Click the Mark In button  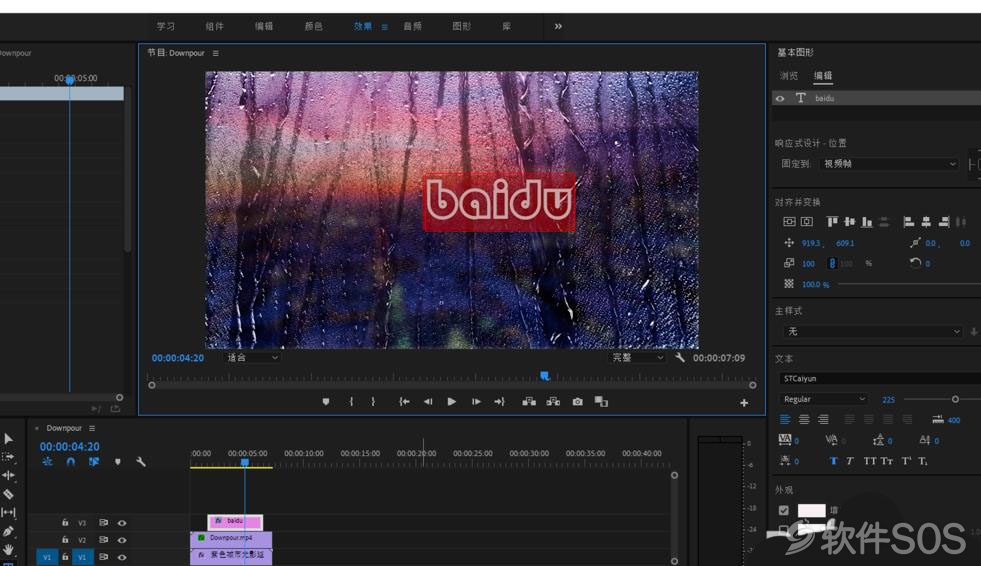pyautogui.click(x=351, y=402)
